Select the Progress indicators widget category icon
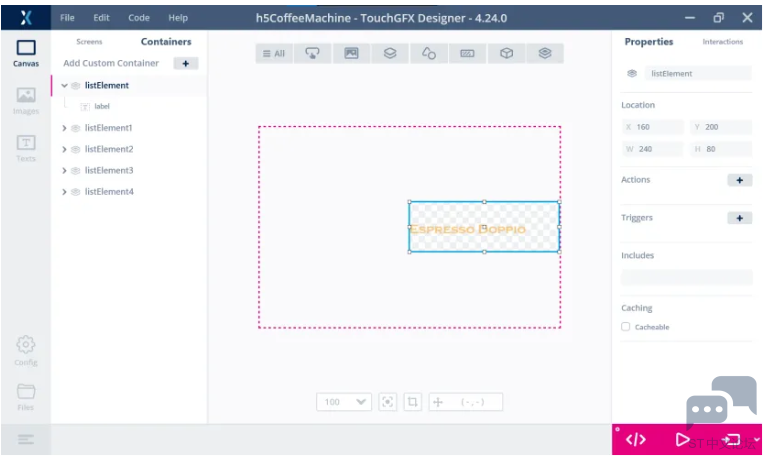This screenshot has width=765, height=459. coord(467,54)
